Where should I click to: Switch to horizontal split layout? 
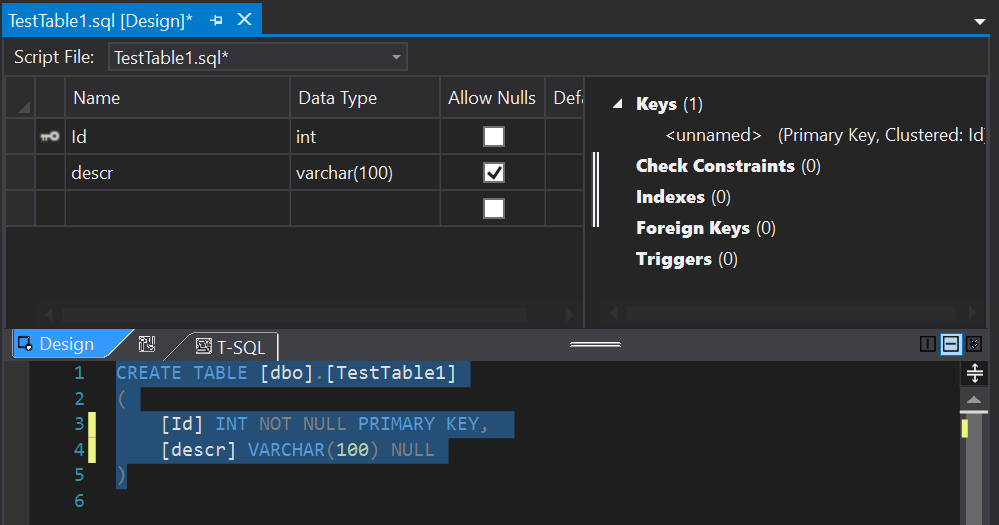point(951,344)
